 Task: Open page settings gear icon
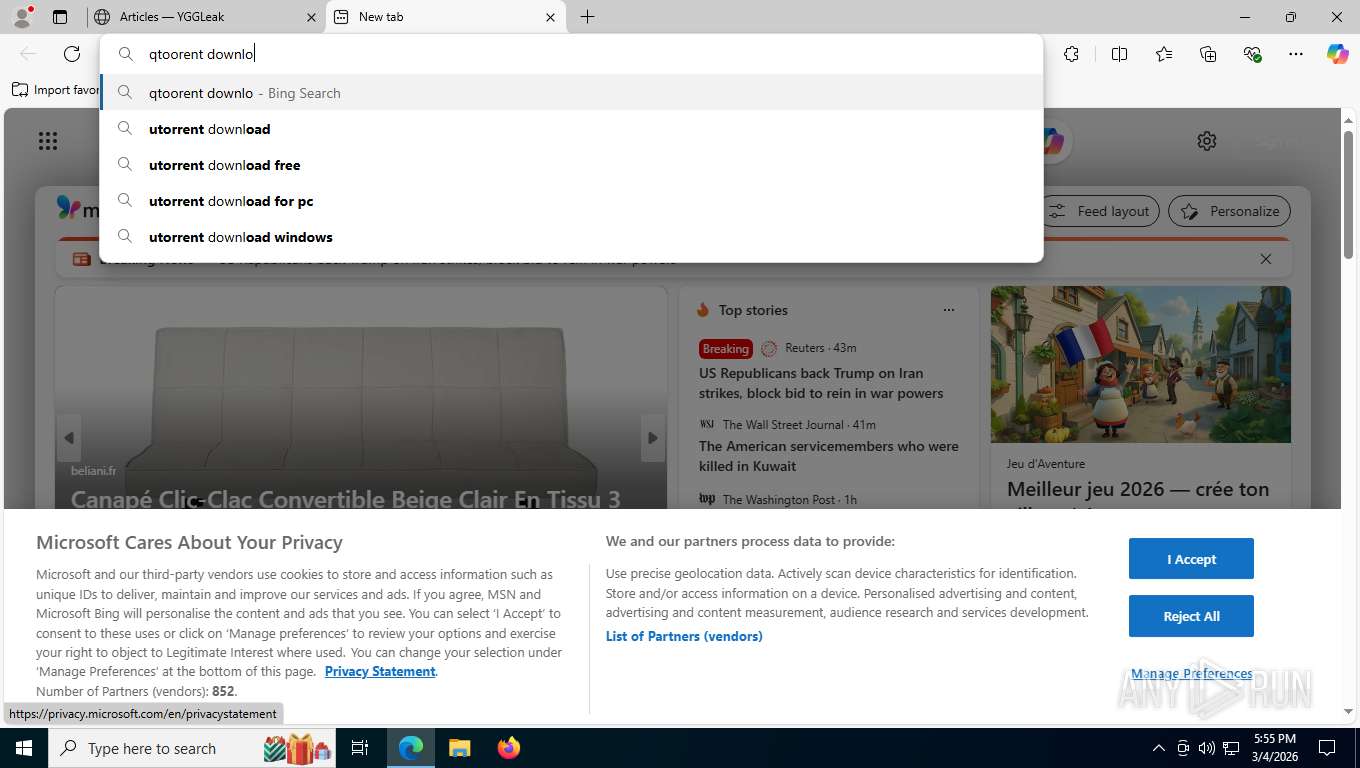click(1207, 141)
